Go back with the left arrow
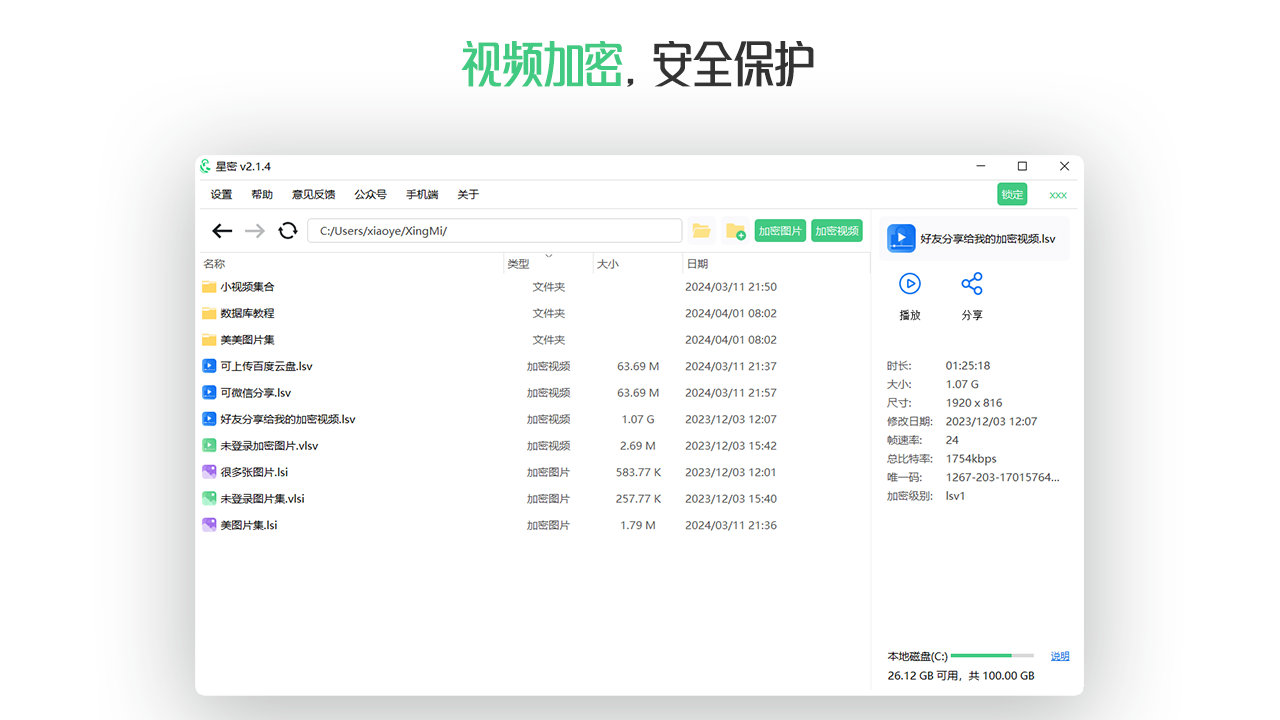The height and width of the screenshot is (720, 1280). [x=222, y=231]
